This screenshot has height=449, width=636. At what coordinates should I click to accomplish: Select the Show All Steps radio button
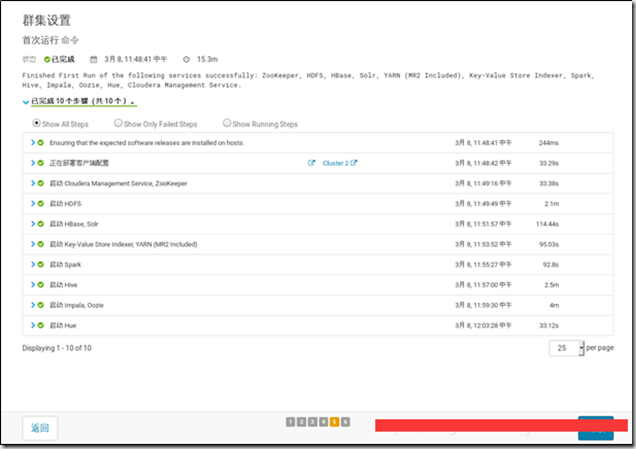tap(37, 123)
